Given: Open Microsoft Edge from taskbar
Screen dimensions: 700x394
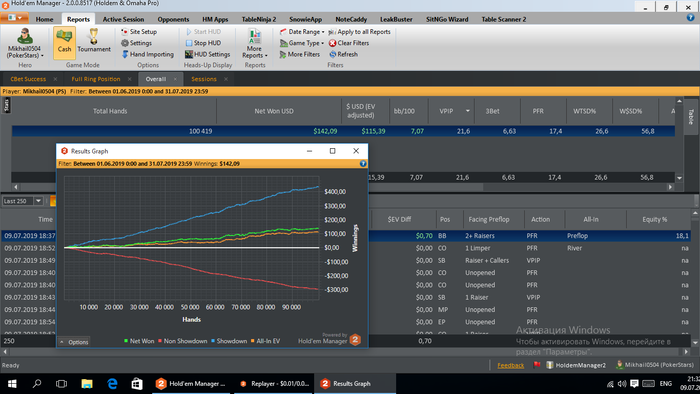Looking at the screenshot, I should [112, 384].
